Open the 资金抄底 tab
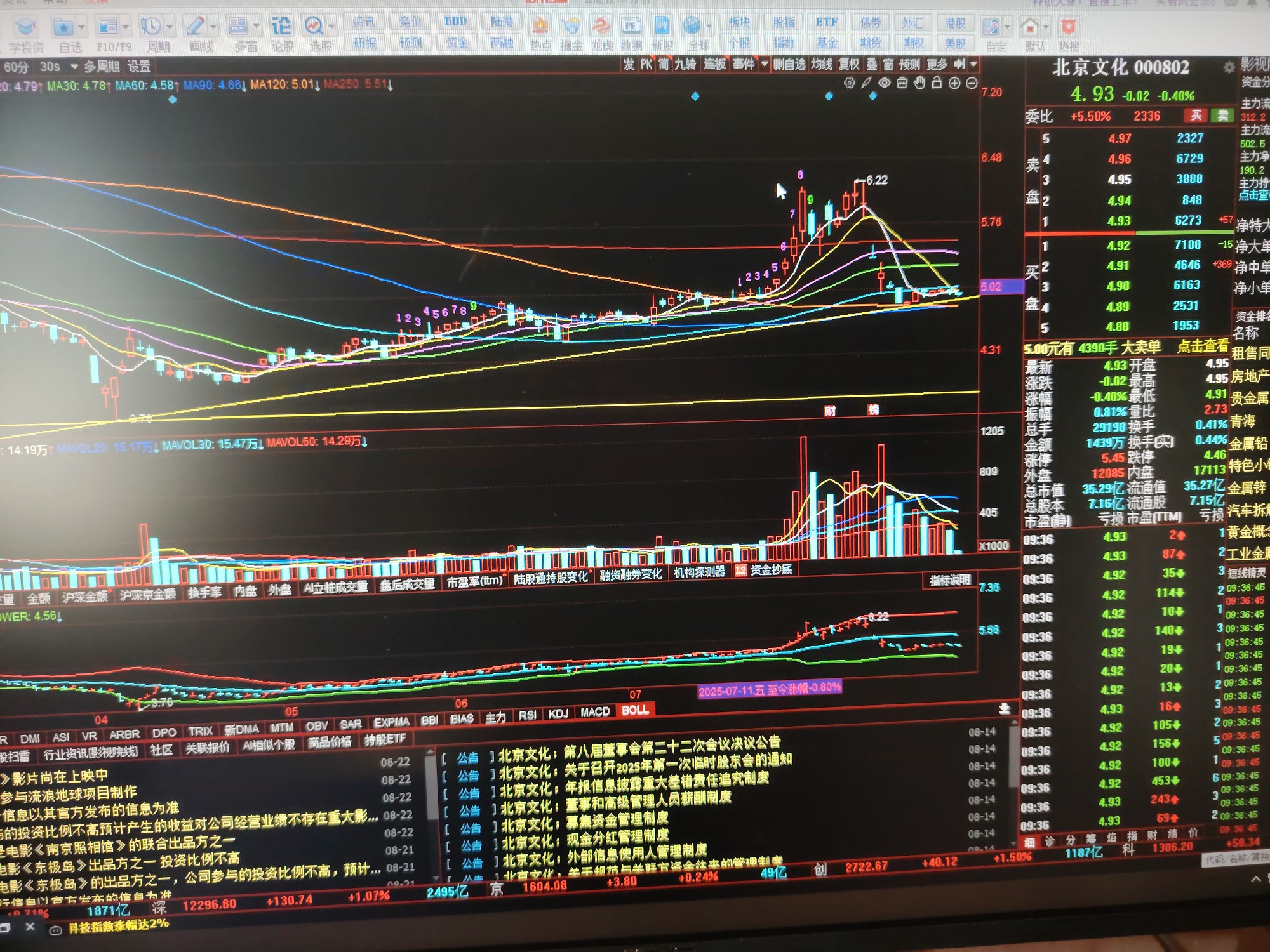1270x952 pixels. (765, 570)
